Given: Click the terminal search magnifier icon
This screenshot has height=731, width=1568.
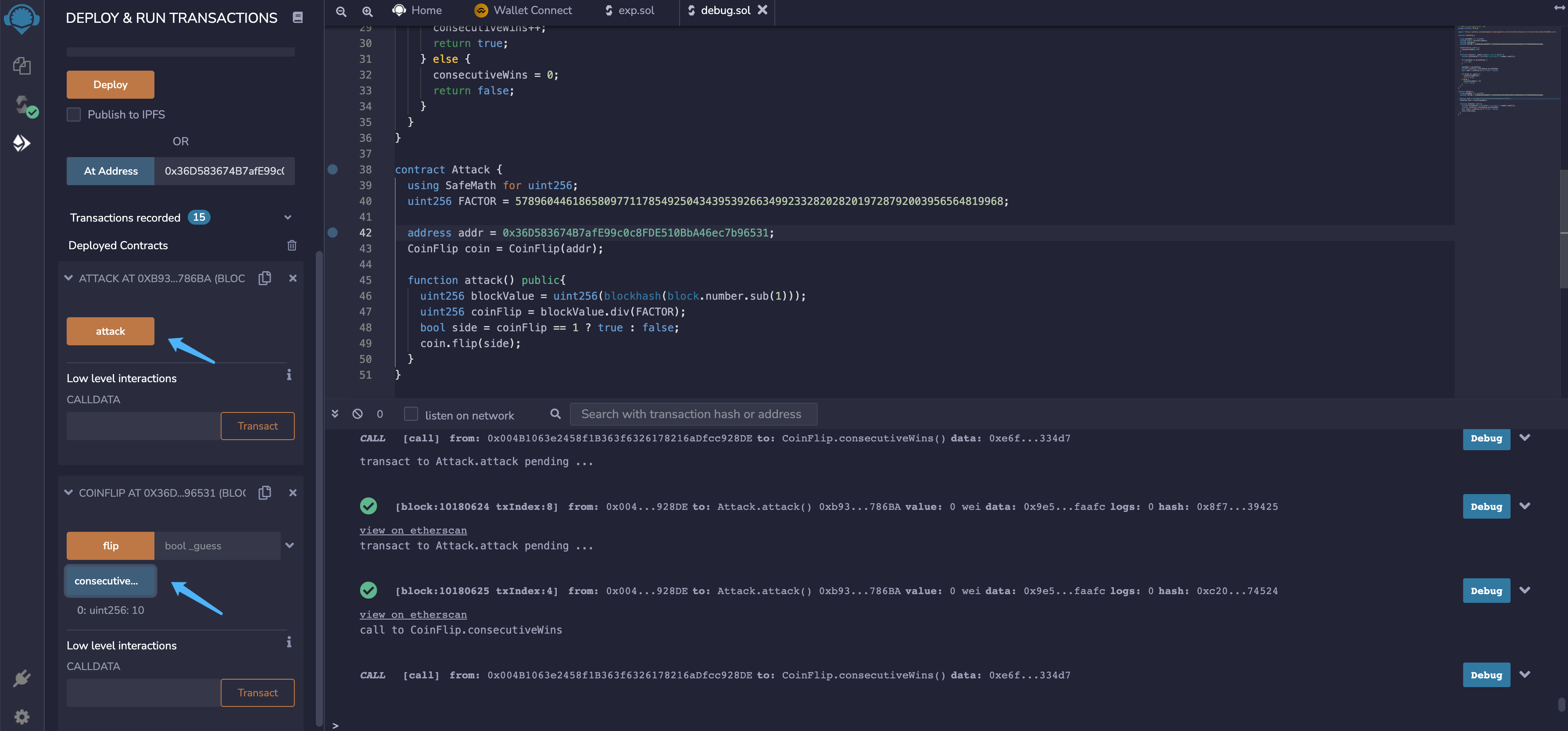Looking at the screenshot, I should (555, 414).
